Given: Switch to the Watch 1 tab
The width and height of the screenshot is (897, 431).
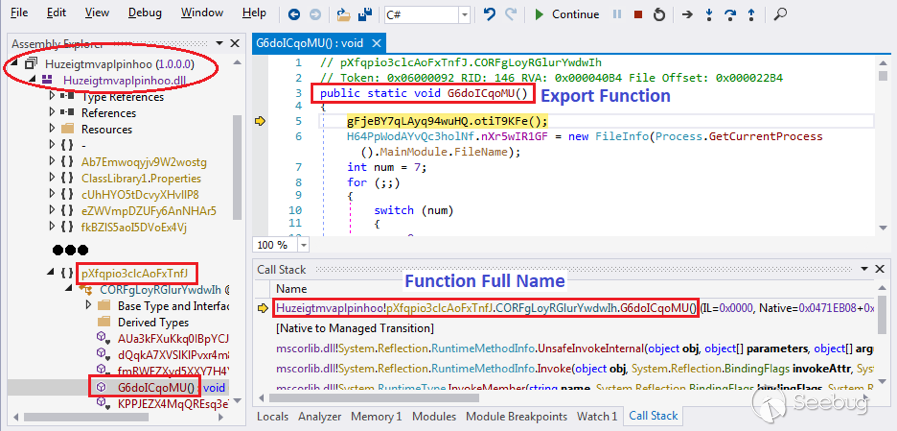Looking at the screenshot, I should [597, 417].
